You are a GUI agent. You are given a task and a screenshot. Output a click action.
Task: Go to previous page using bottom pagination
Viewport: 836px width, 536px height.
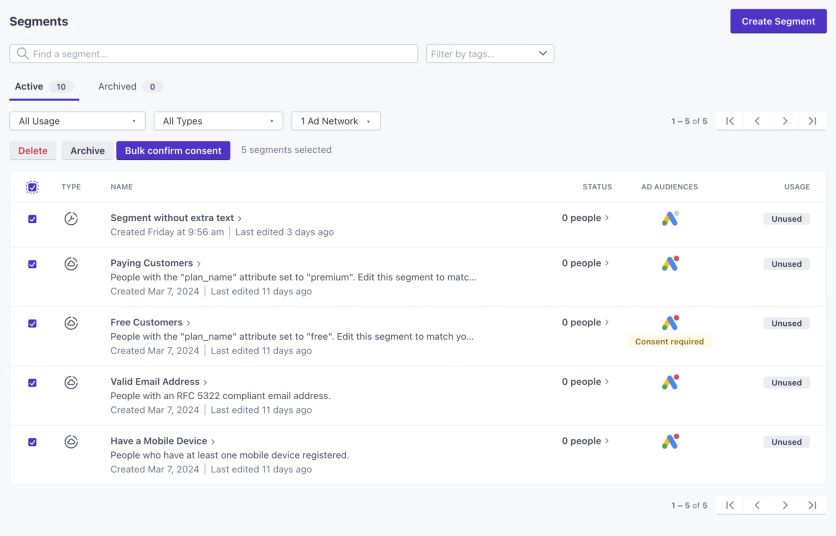click(757, 505)
